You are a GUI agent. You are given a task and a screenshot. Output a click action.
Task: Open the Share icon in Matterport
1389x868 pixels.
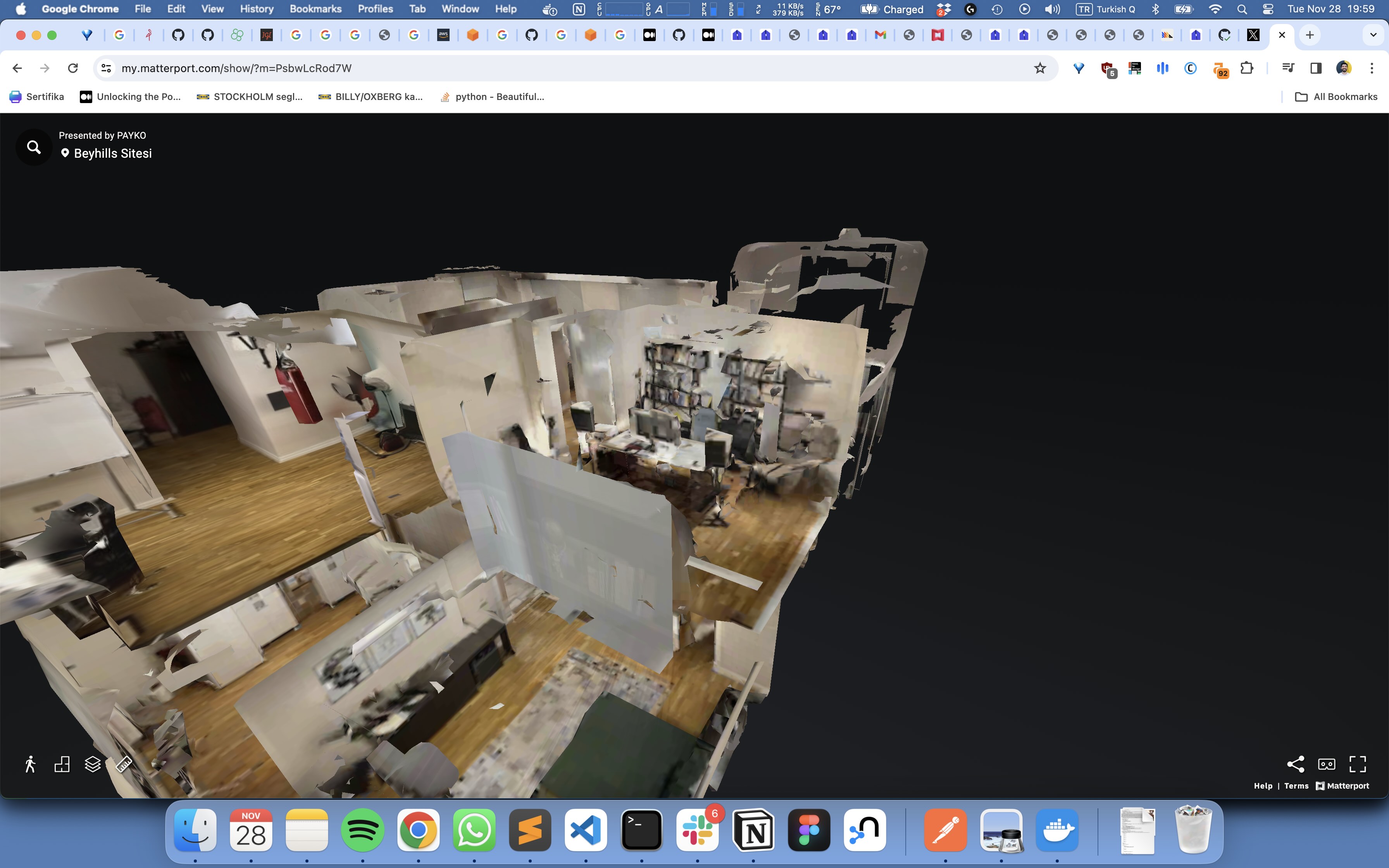pyautogui.click(x=1296, y=764)
